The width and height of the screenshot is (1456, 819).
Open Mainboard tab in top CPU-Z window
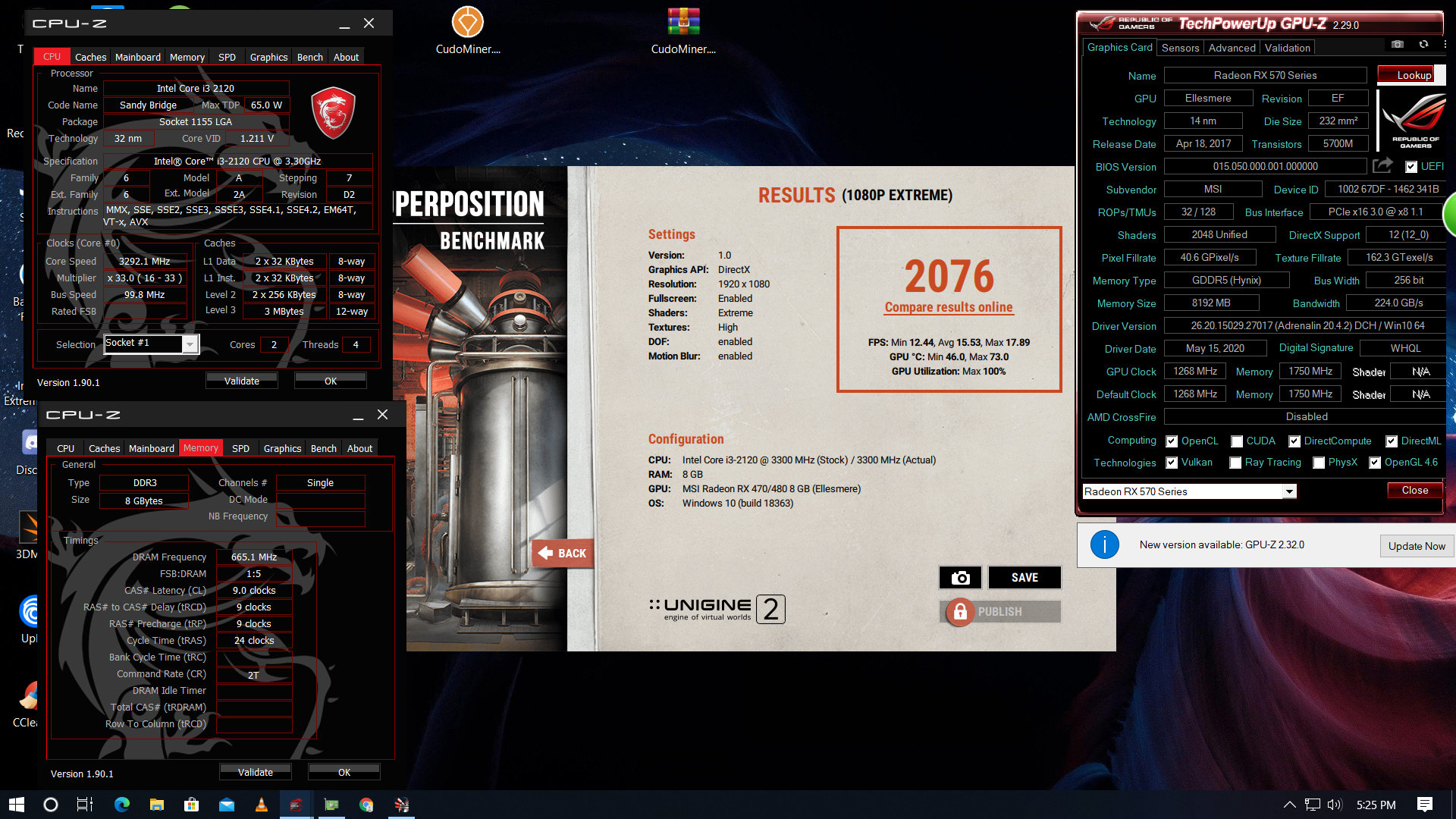point(138,57)
